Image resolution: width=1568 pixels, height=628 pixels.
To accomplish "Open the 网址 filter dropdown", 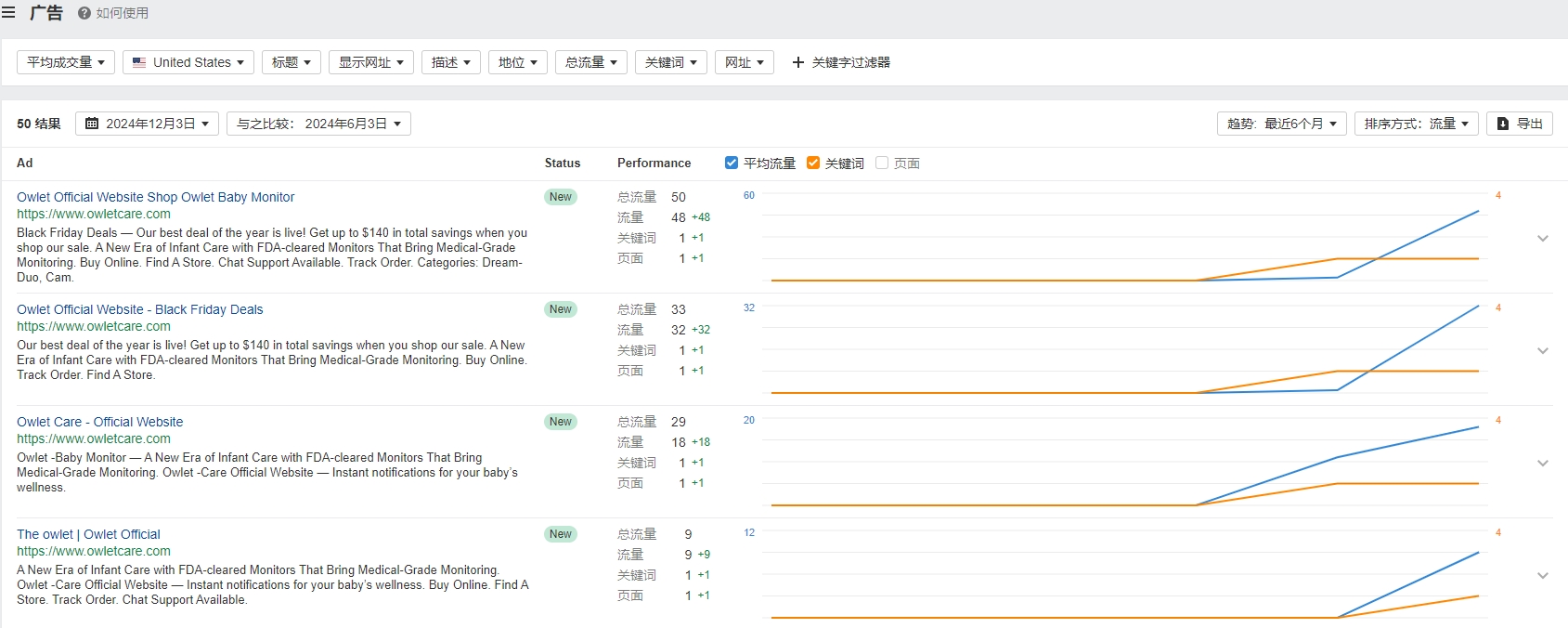I will click(745, 62).
